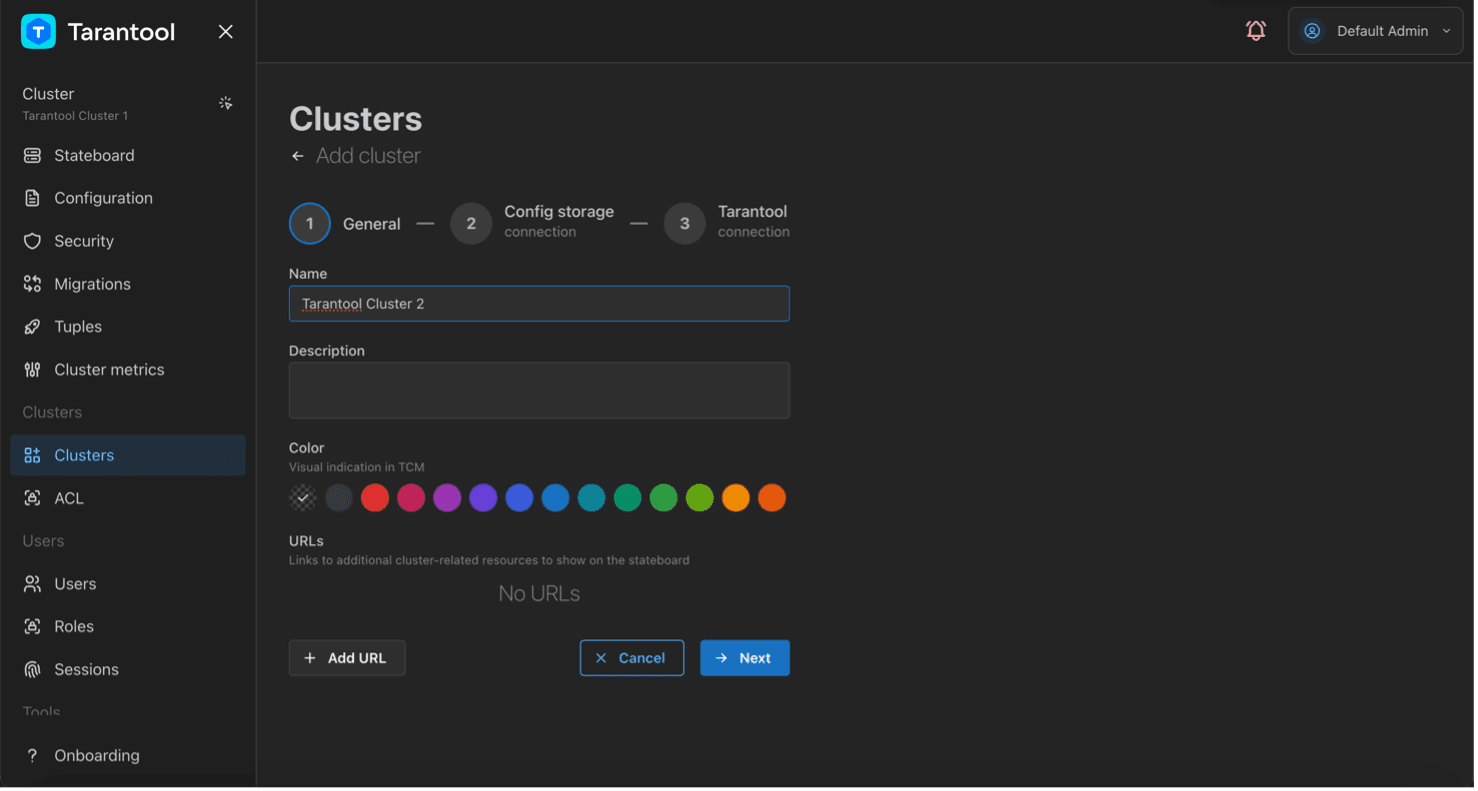Click the notifications bell icon

point(1256,31)
